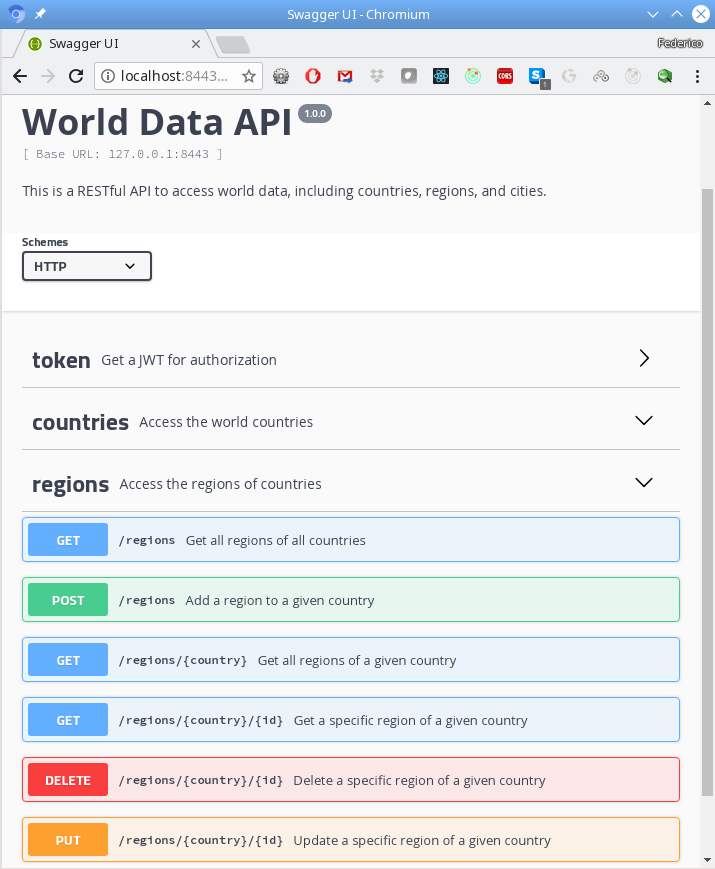Screen dimensions: 715x869
Task: Expand GET /regions all regions operation
Action: (x=351, y=540)
